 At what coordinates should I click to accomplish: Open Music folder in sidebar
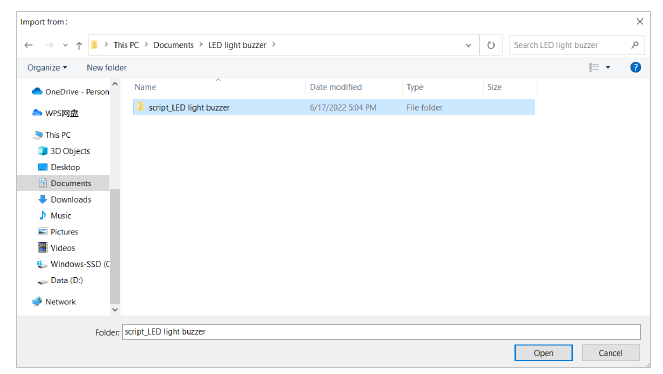pos(55,216)
